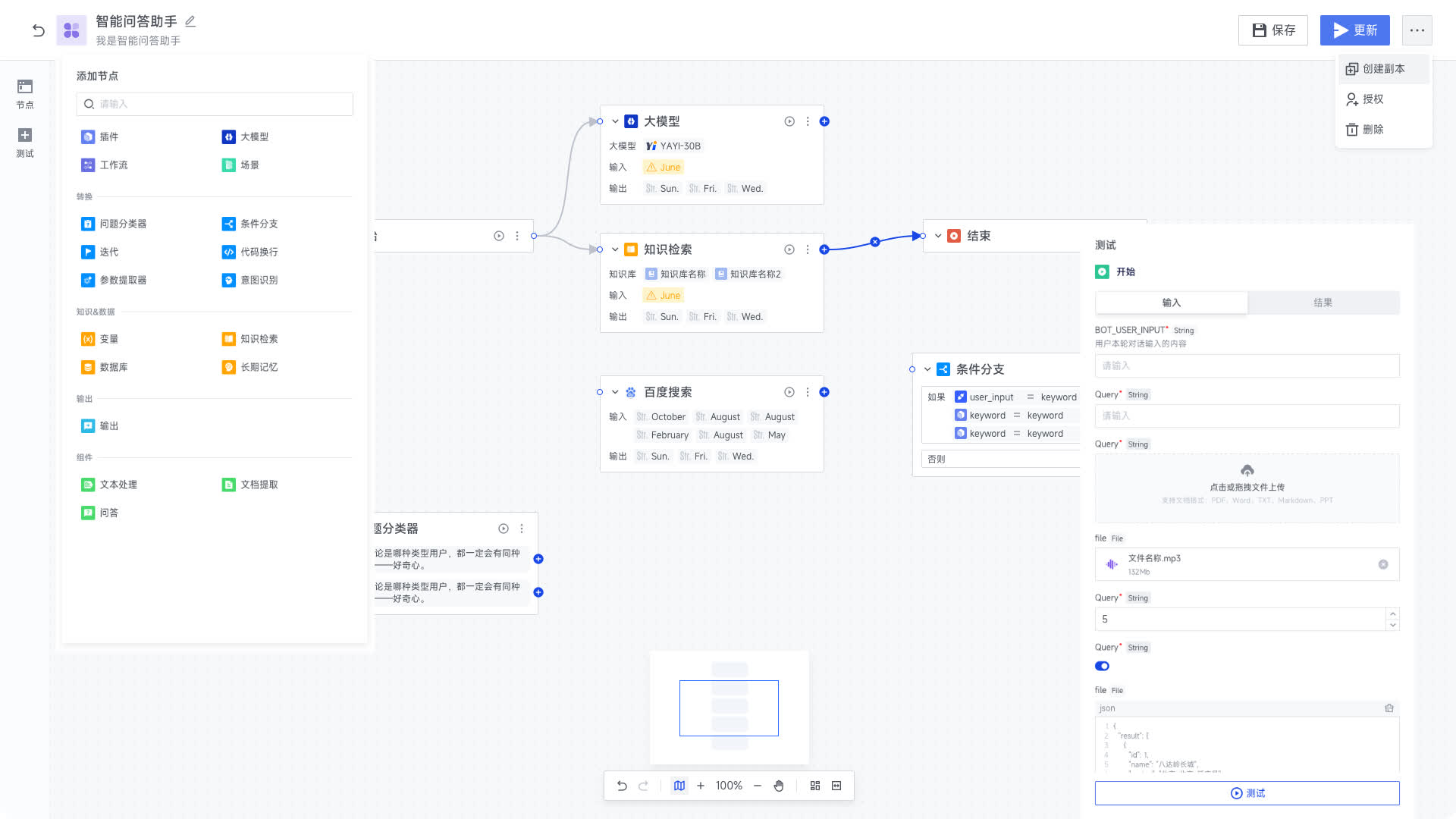
Task: Collapse the 百度搜索 node chevron
Action: [x=615, y=392]
